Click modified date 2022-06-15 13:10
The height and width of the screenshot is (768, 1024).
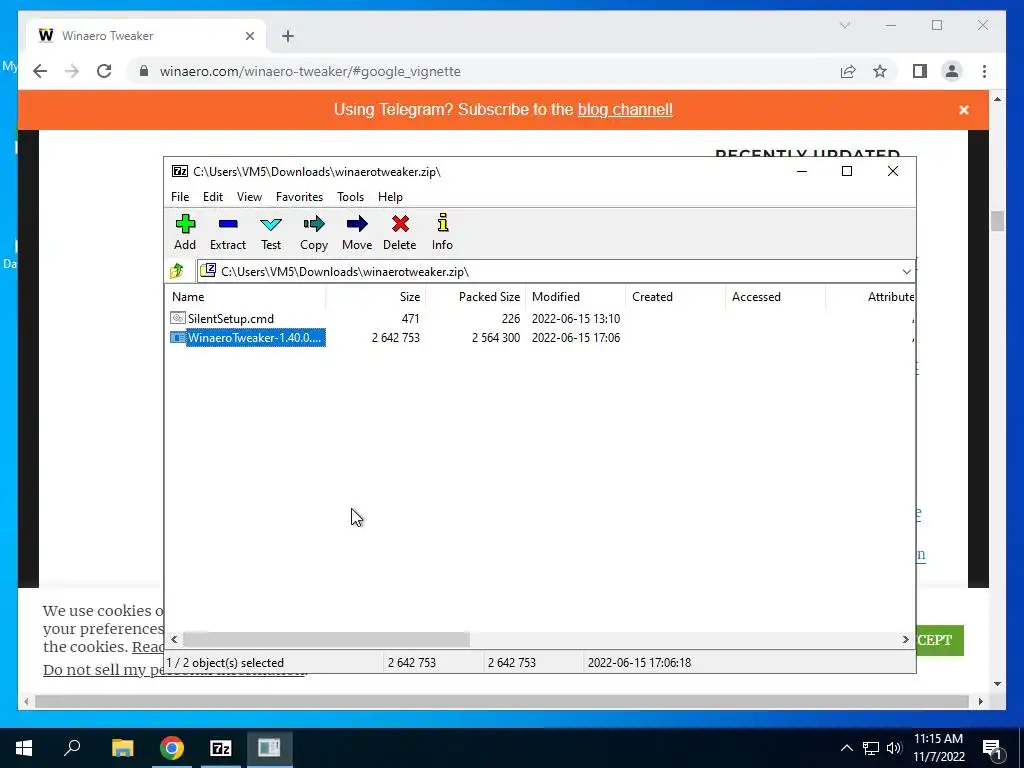(x=576, y=318)
